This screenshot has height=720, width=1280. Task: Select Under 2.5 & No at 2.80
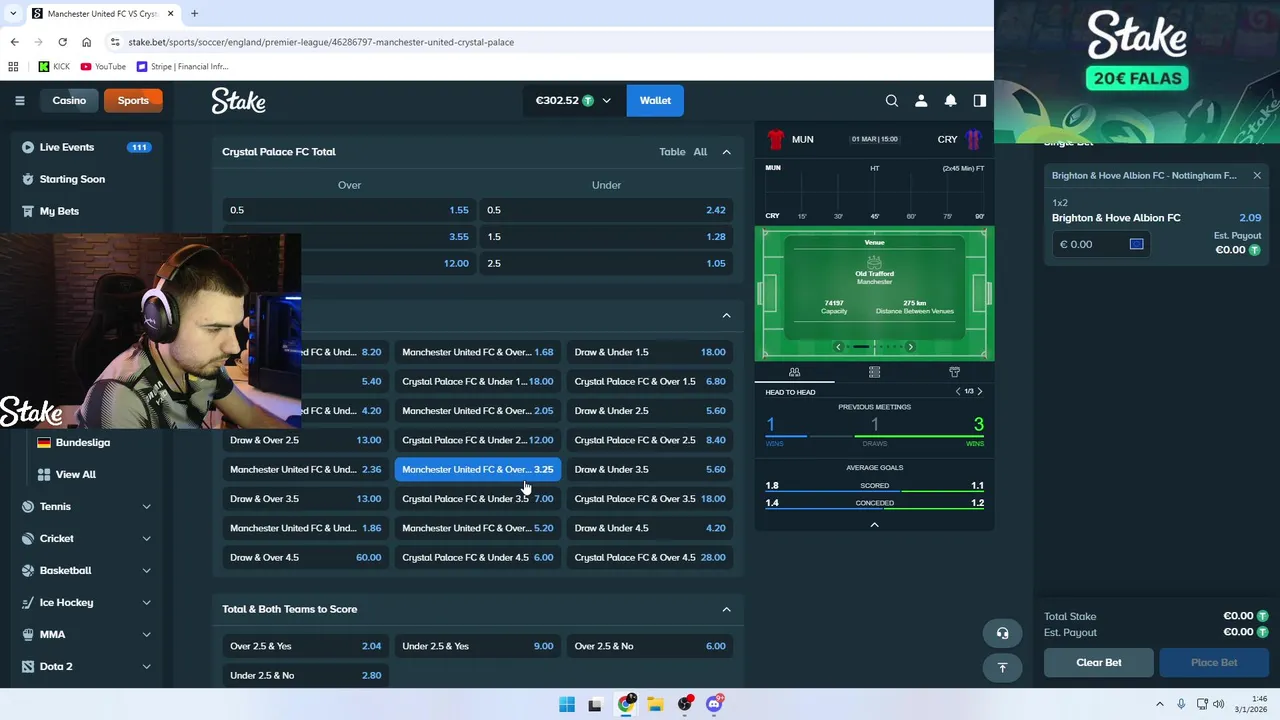(305, 675)
